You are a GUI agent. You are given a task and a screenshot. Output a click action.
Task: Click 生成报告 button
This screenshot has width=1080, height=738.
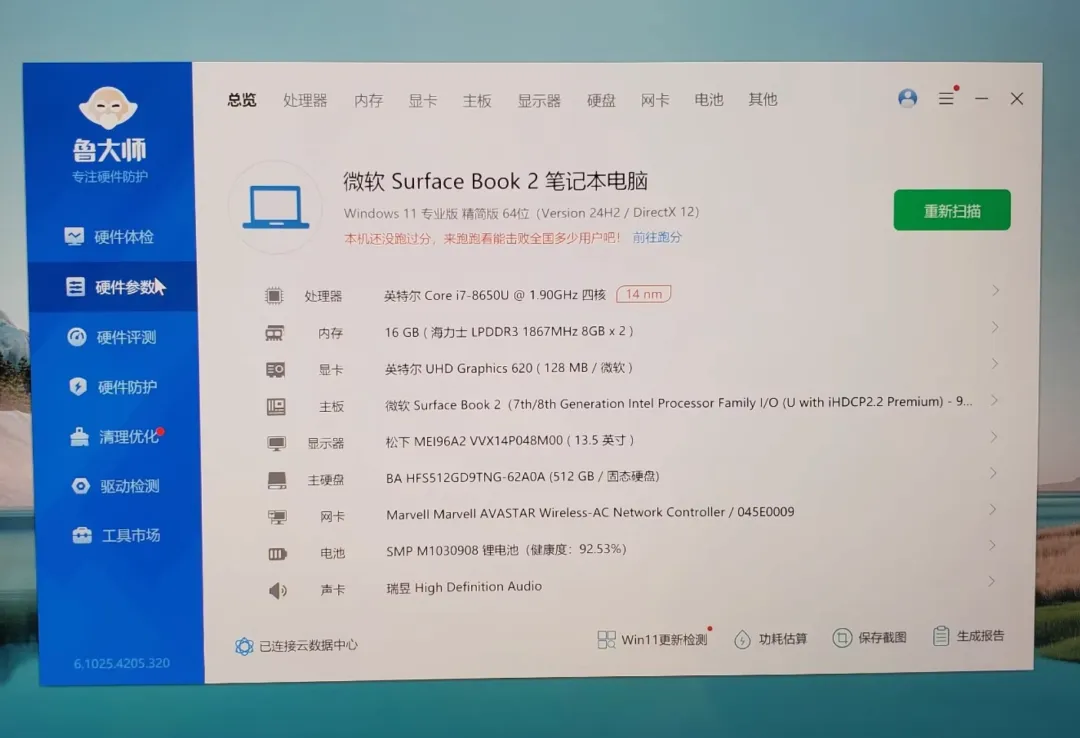point(968,635)
